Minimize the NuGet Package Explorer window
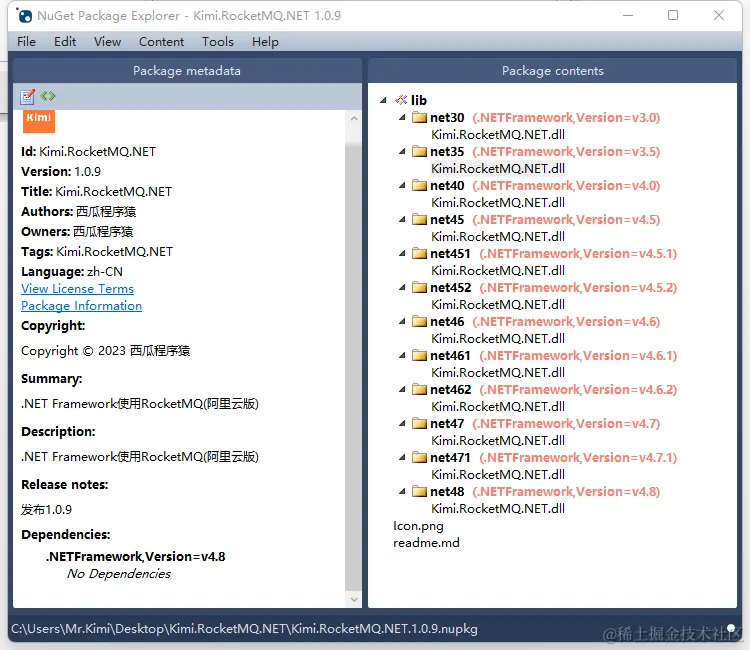The image size is (750, 650). click(x=628, y=15)
